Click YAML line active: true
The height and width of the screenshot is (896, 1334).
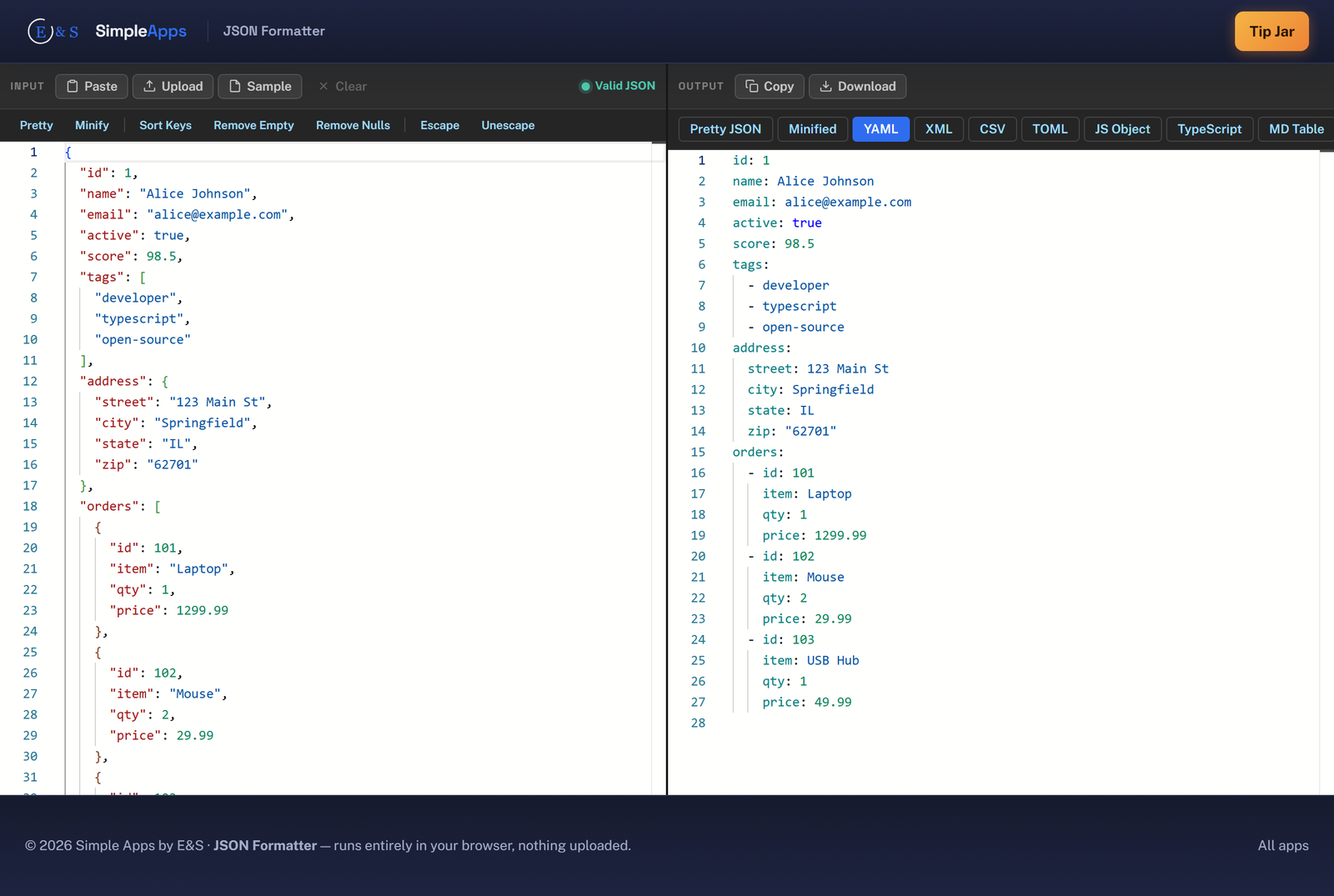pos(777,223)
